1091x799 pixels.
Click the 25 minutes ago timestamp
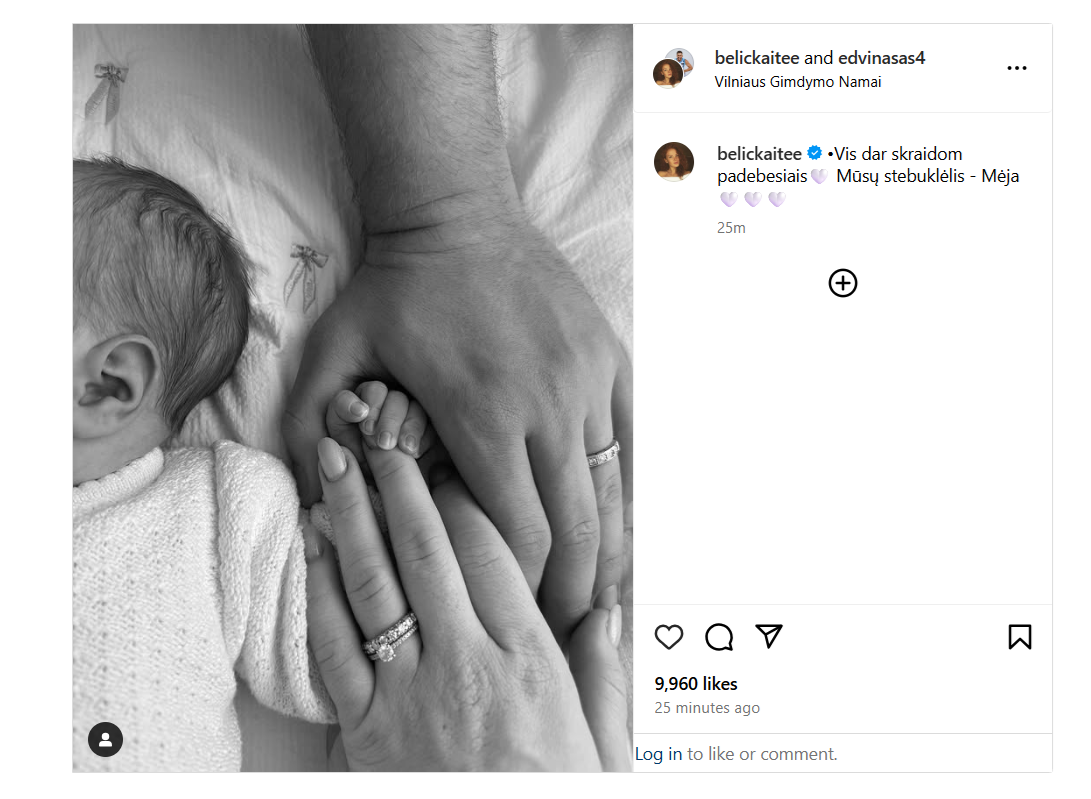[707, 708]
